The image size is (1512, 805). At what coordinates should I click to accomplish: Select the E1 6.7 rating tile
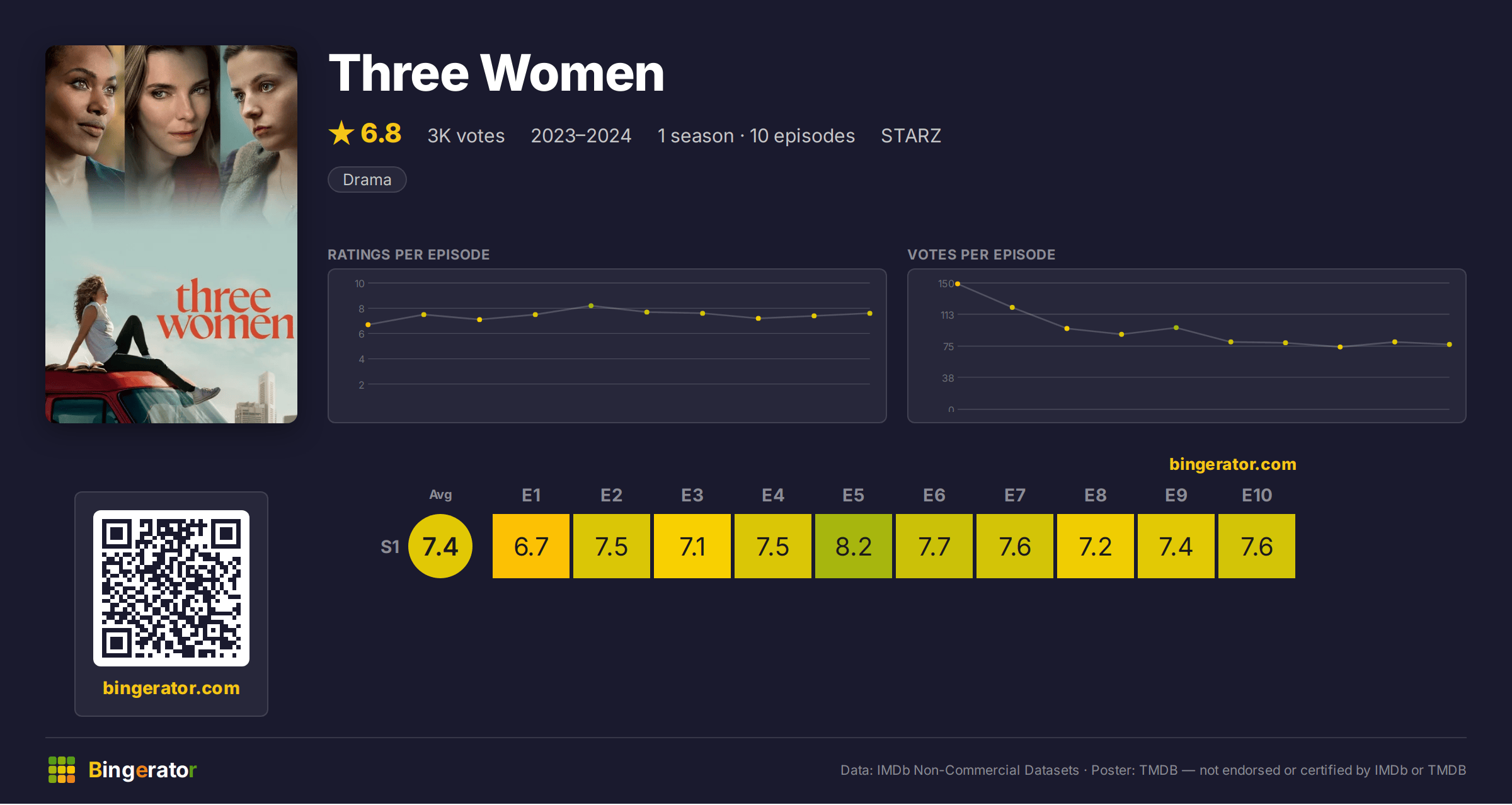(531, 546)
